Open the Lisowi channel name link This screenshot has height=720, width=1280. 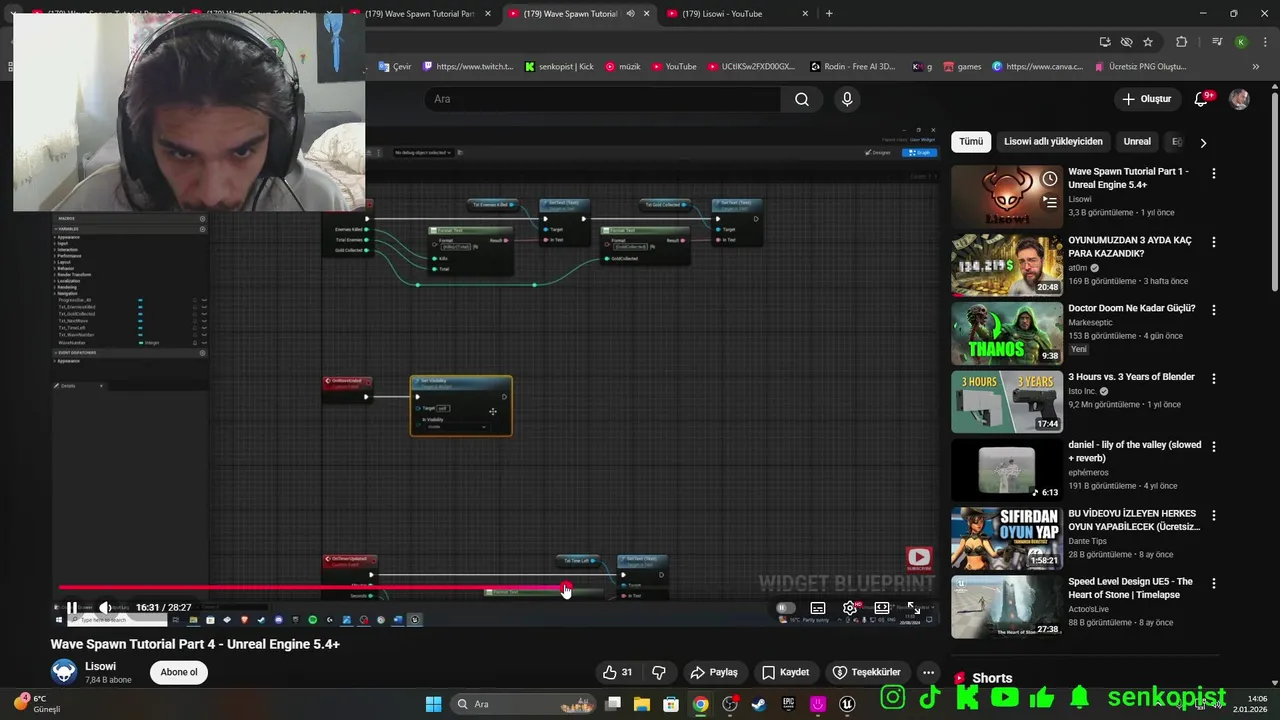100,666
